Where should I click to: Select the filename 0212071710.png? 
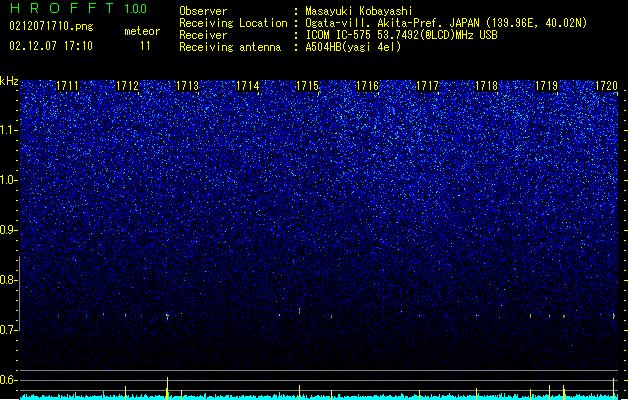pos(51,26)
